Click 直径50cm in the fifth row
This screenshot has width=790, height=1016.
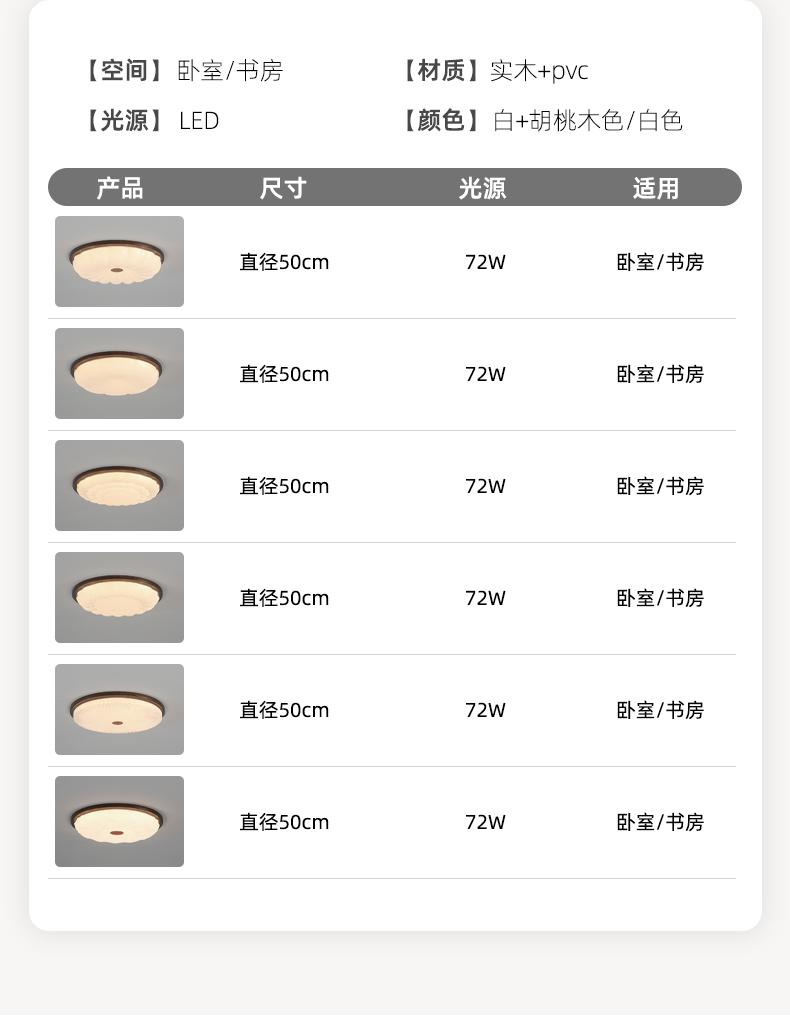(284, 710)
